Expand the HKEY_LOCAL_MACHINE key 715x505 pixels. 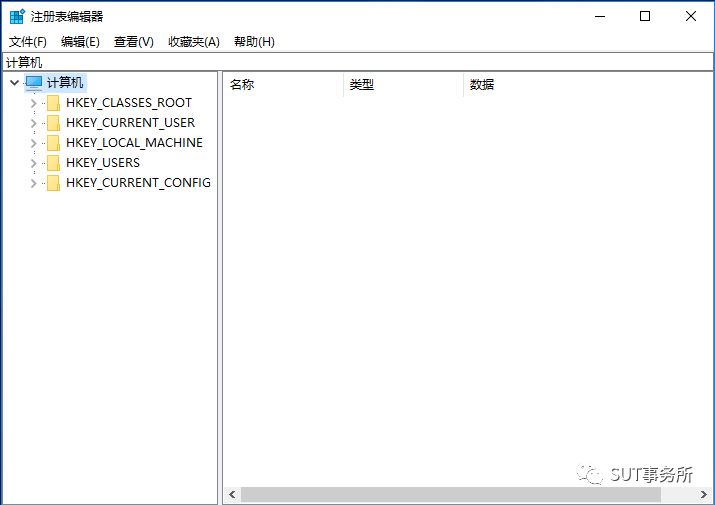pos(33,143)
